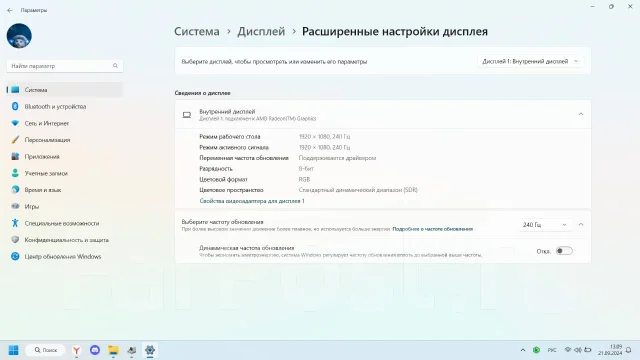Click Стандартный динамический диапазон (SDR) value
Viewport: 640px width, 360px height.
[x=358, y=190]
